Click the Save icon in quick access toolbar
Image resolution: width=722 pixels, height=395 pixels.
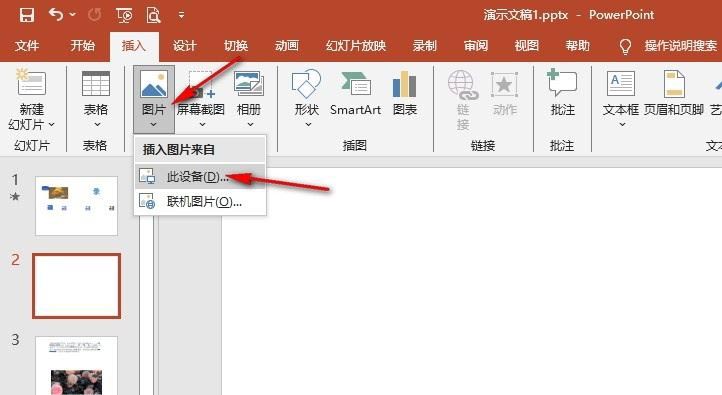(x=27, y=15)
